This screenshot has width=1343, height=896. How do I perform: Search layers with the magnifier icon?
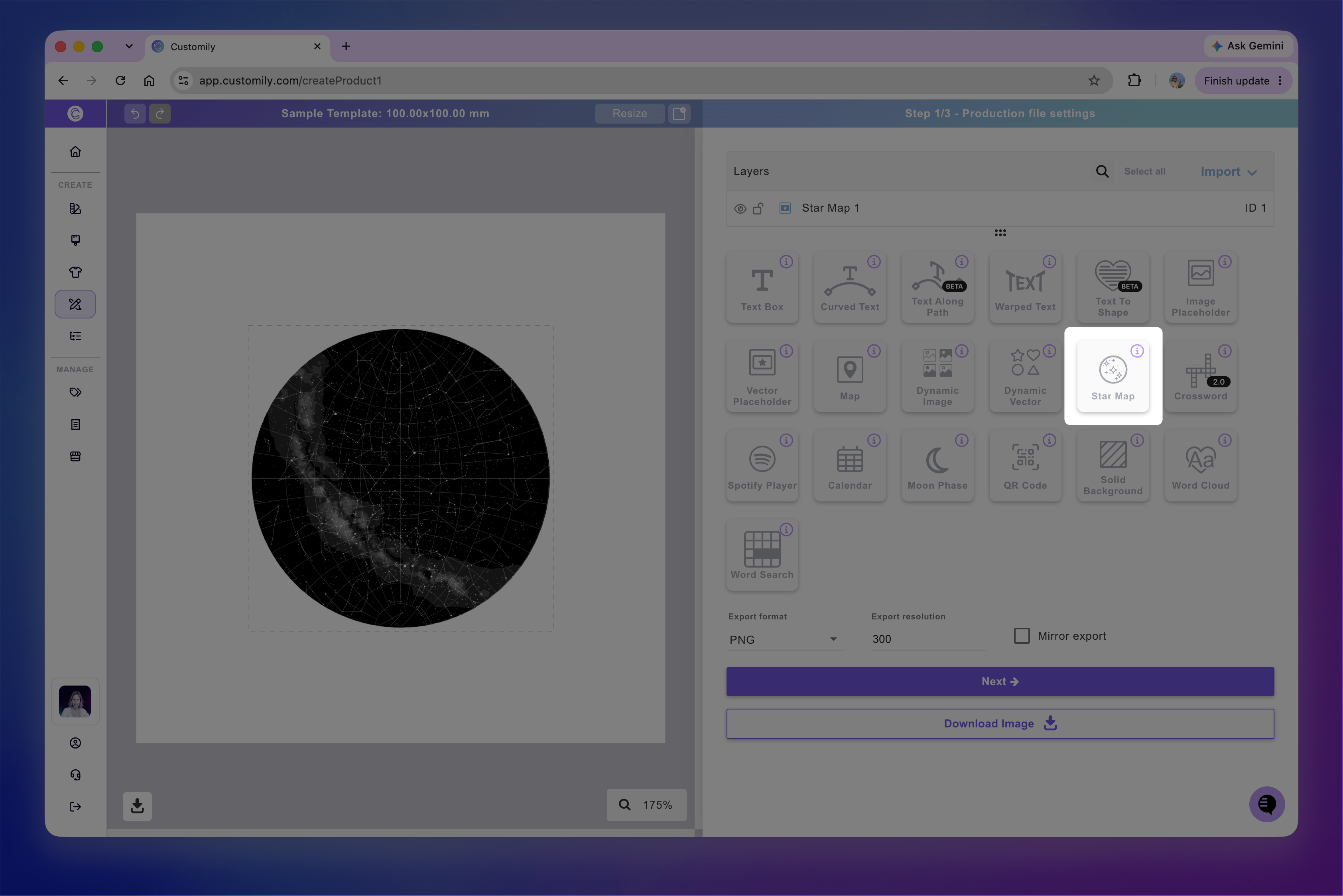click(x=1102, y=171)
